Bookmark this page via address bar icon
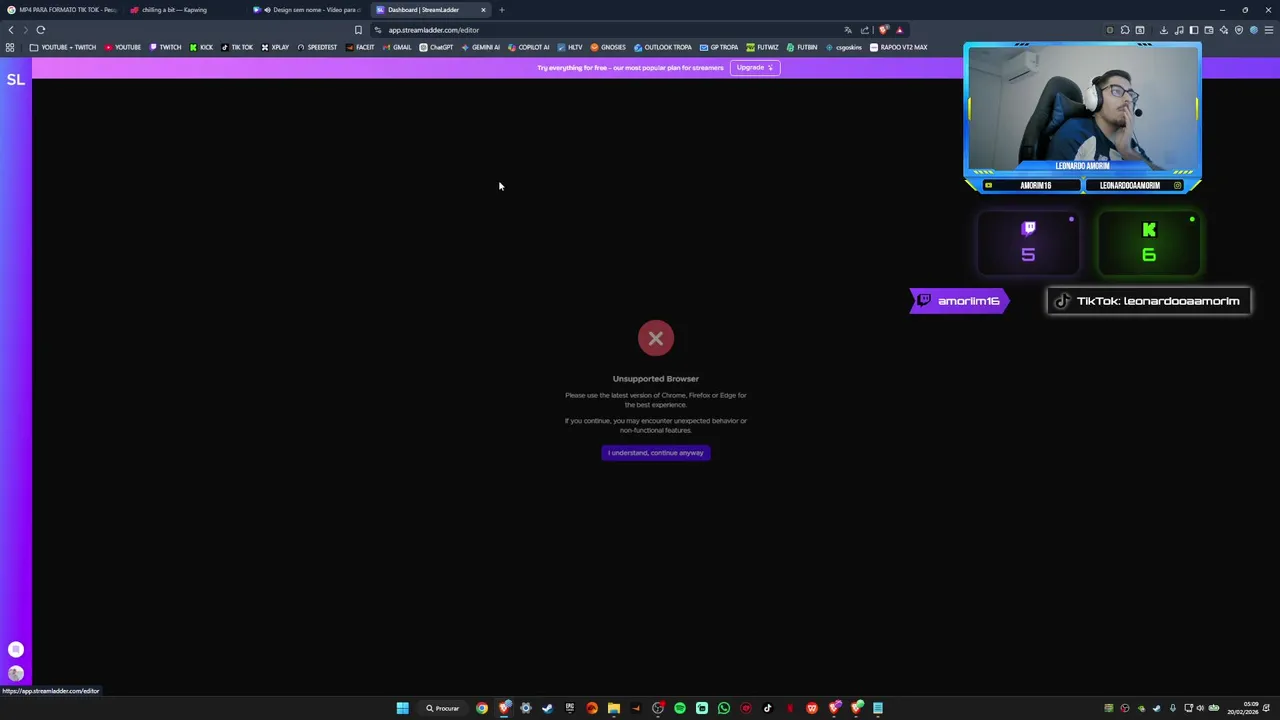 (x=358, y=30)
